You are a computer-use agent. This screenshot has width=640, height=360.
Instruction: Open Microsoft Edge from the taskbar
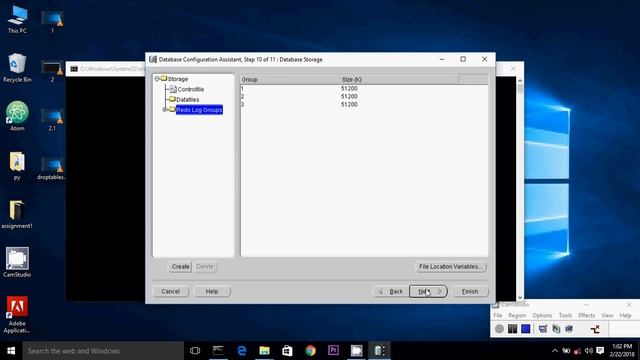click(x=242, y=351)
